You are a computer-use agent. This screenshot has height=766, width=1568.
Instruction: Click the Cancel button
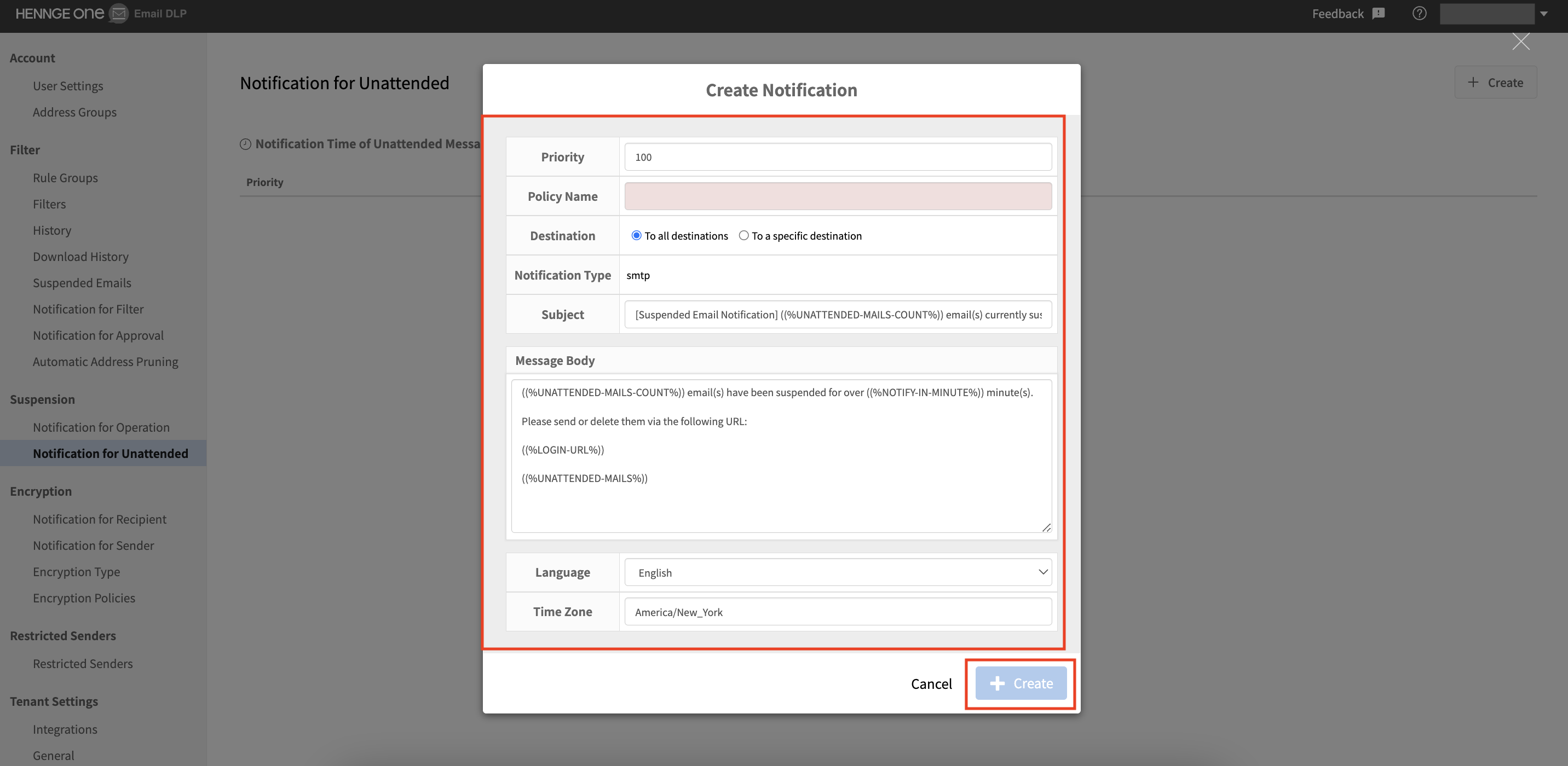pyautogui.click(x=931, y=683)
